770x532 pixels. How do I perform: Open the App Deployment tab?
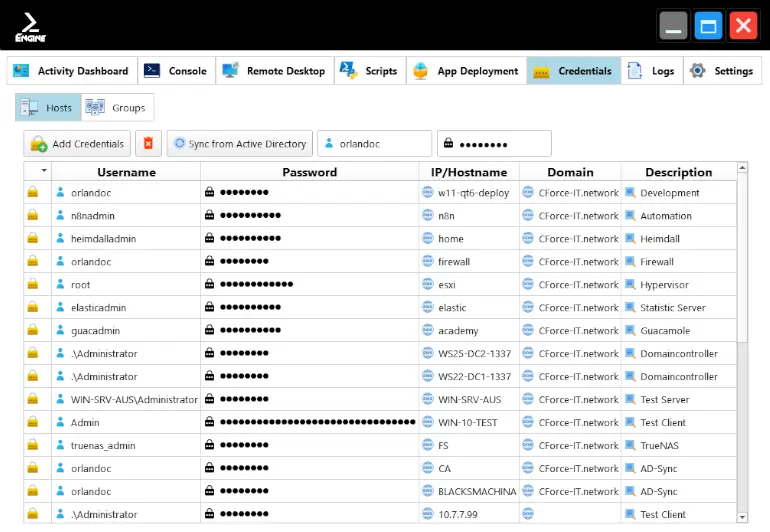(x=466, y=71)
